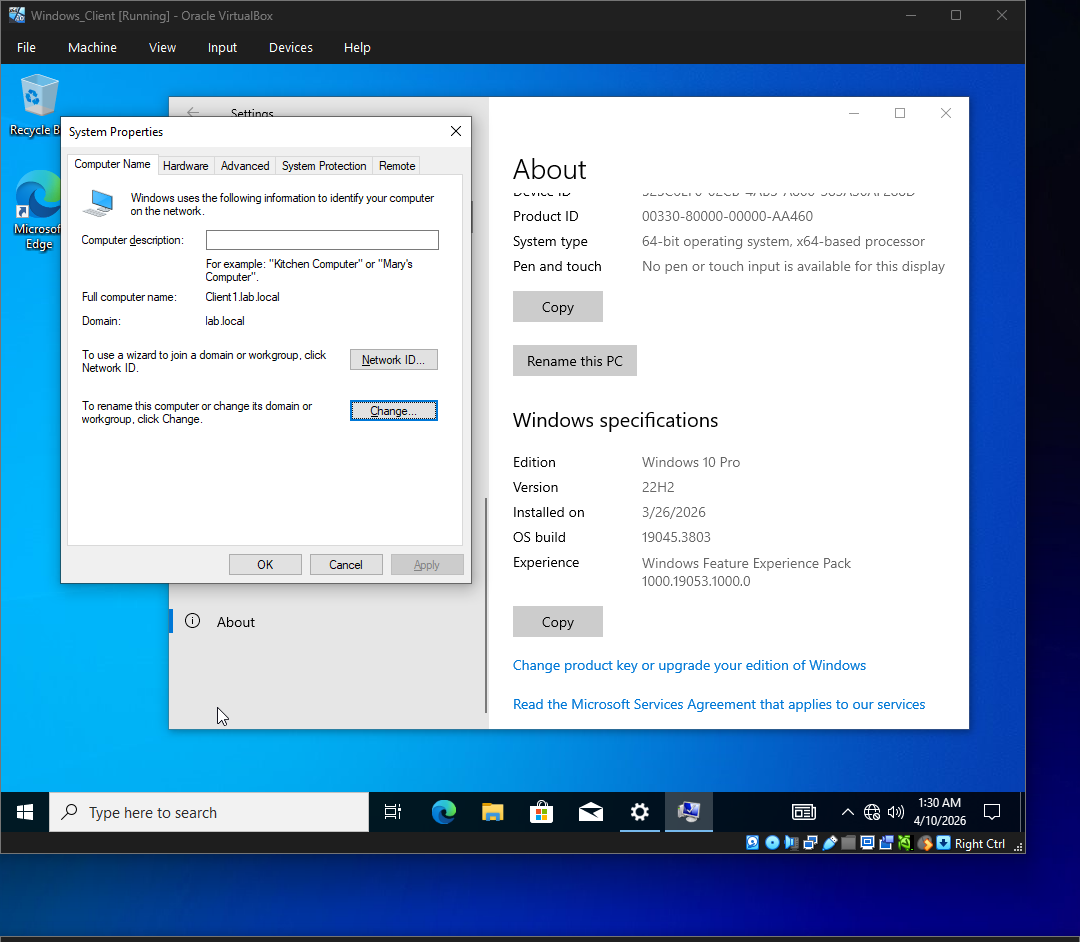This screenshot has width=1080, height=942.
Task: Click Settings gear in taskbar
Action: pos(640,813)
